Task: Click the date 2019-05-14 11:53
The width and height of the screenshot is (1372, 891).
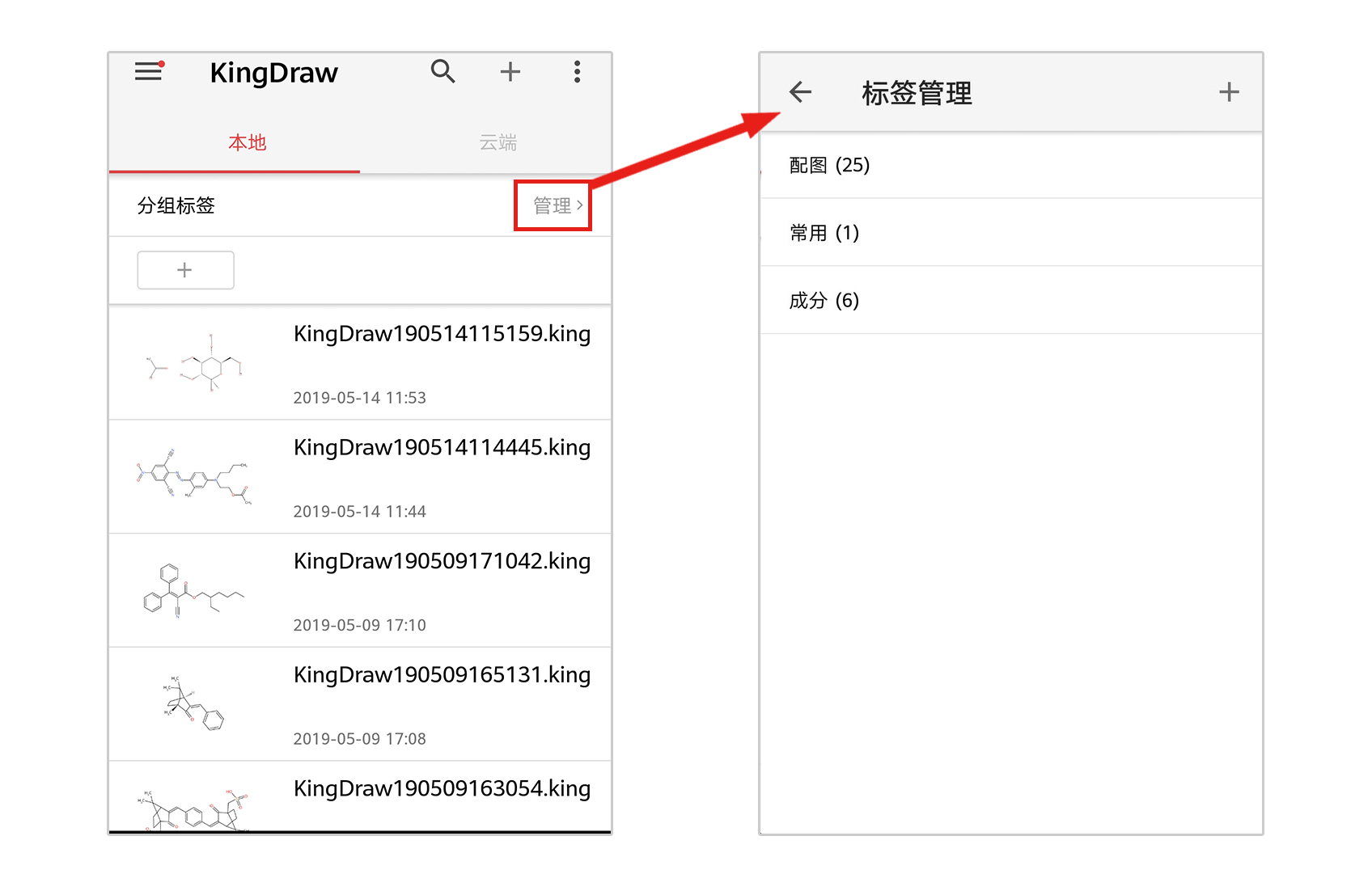Action: tap(359, 398)
